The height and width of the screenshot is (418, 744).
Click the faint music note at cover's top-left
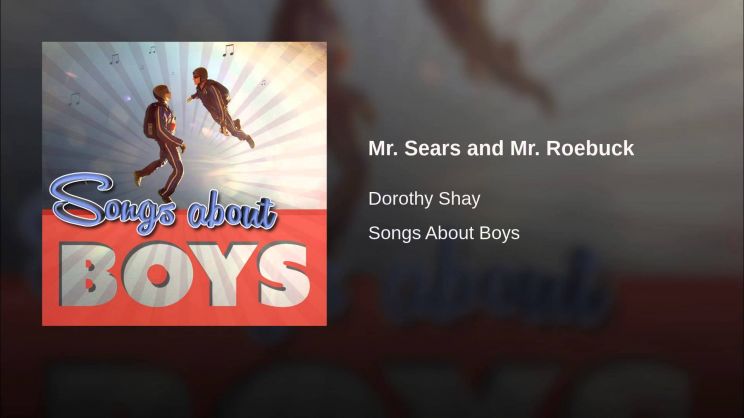[x=114, y=59]
